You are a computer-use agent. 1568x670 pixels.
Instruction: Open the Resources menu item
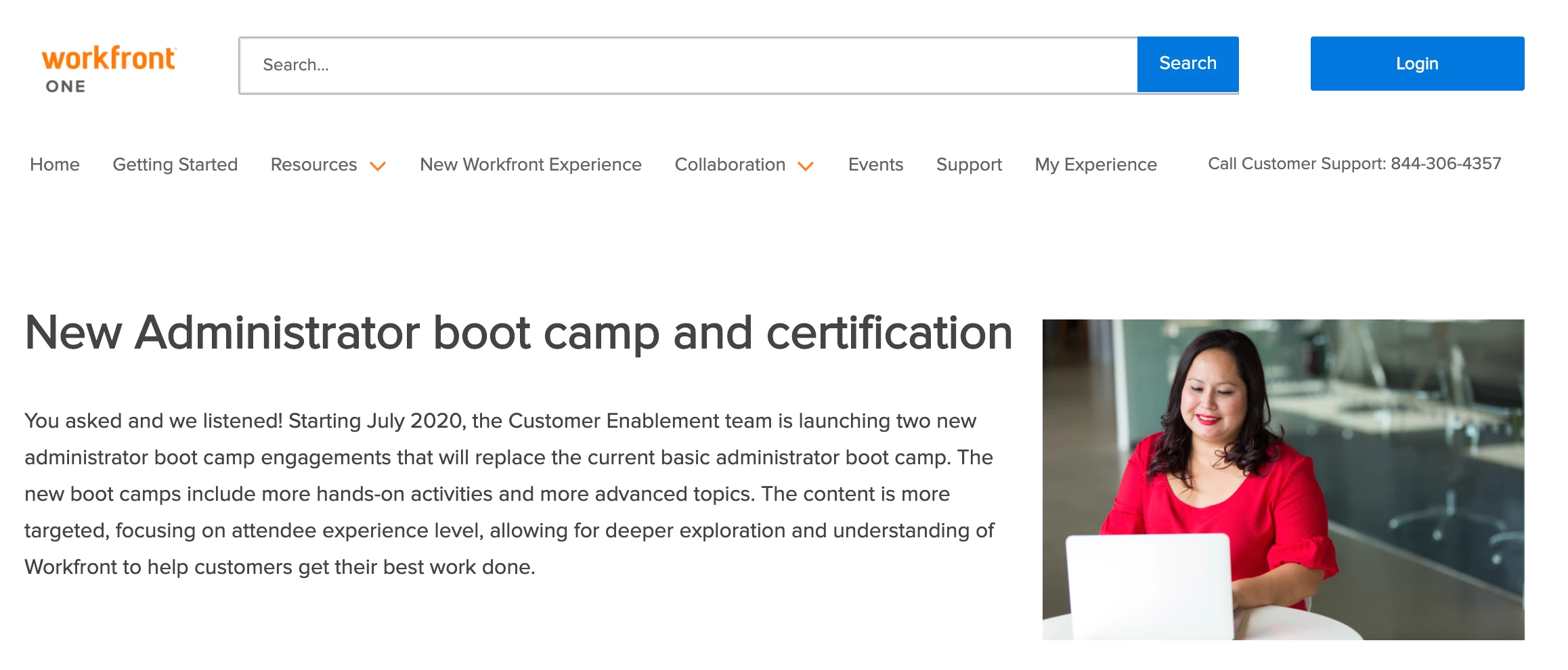(x=313, y=164)
